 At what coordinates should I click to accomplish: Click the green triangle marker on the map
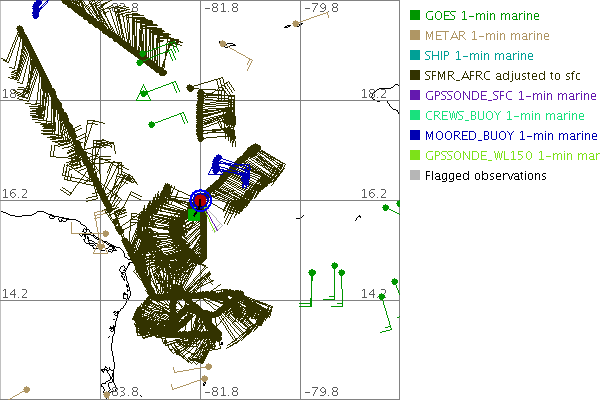pyautogui.click(x=144, y=93)
